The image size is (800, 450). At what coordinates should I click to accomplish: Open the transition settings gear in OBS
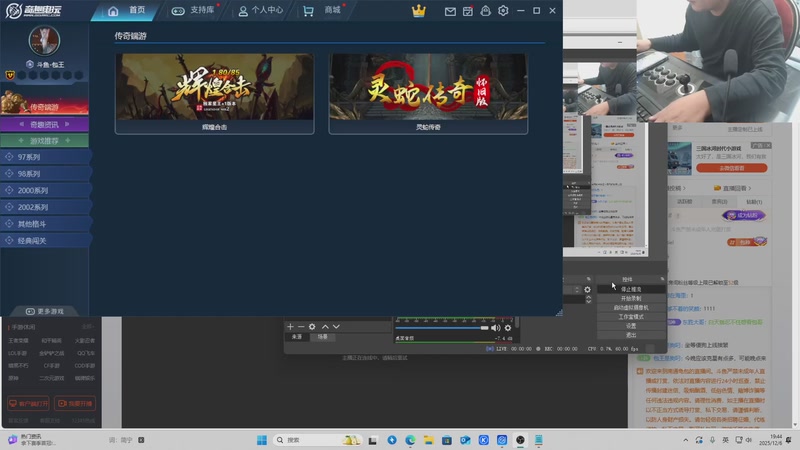coord(587,289)
